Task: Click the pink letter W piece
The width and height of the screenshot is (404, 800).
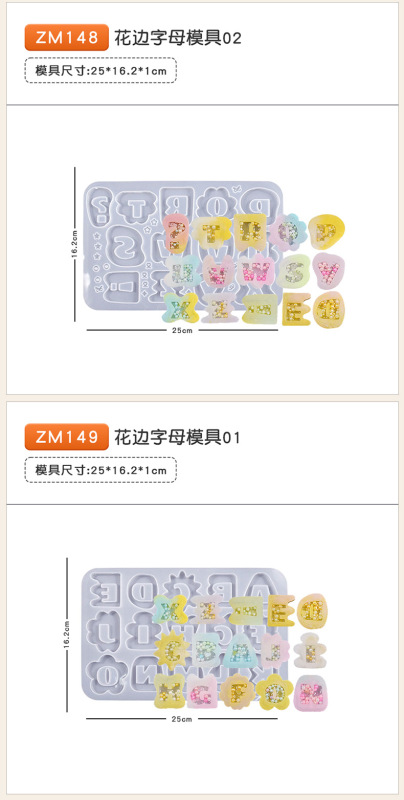Action: [x=254, y=270]
